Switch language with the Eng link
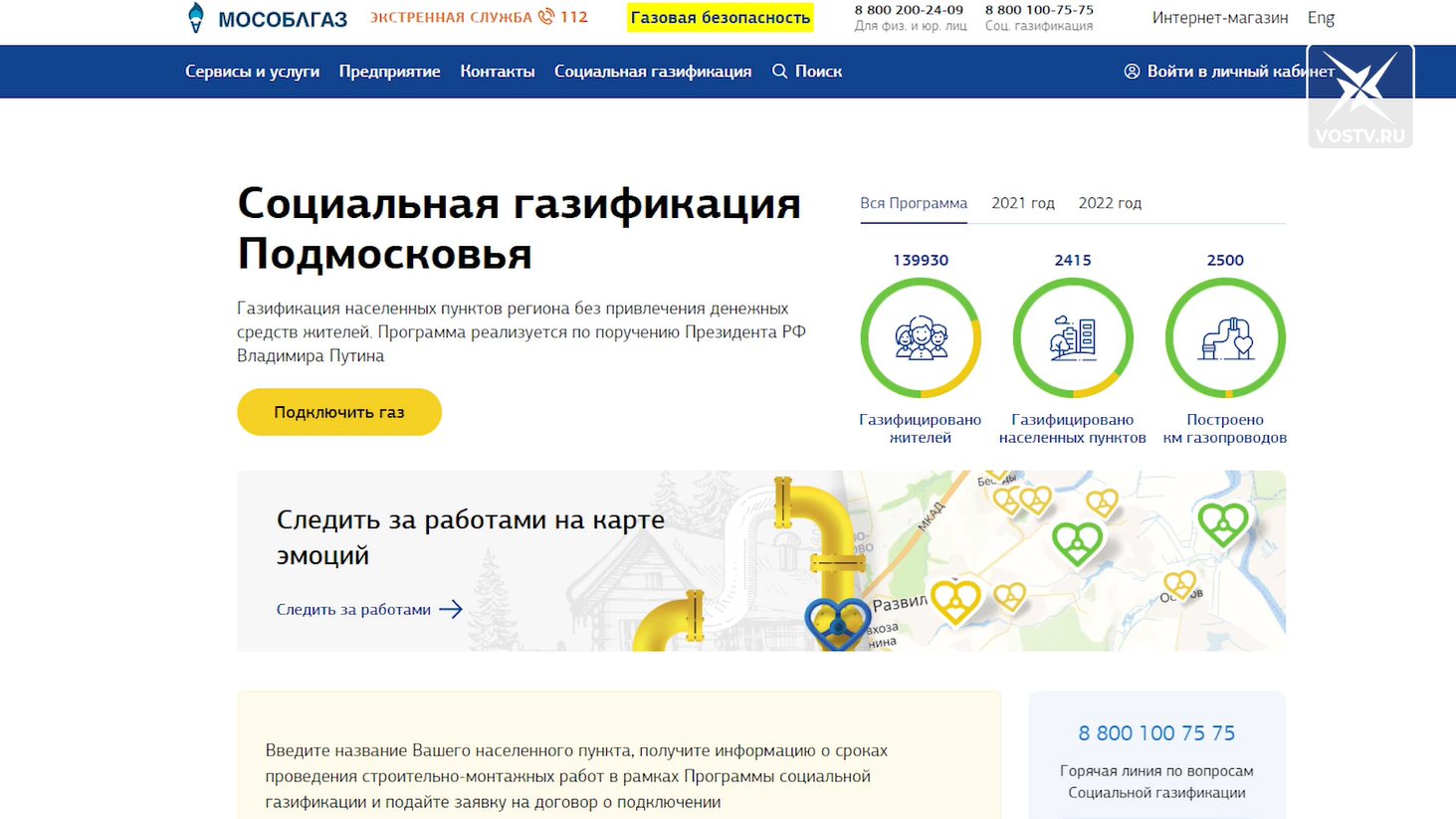Screen dimensions: 1456x819 point(1321,17)
